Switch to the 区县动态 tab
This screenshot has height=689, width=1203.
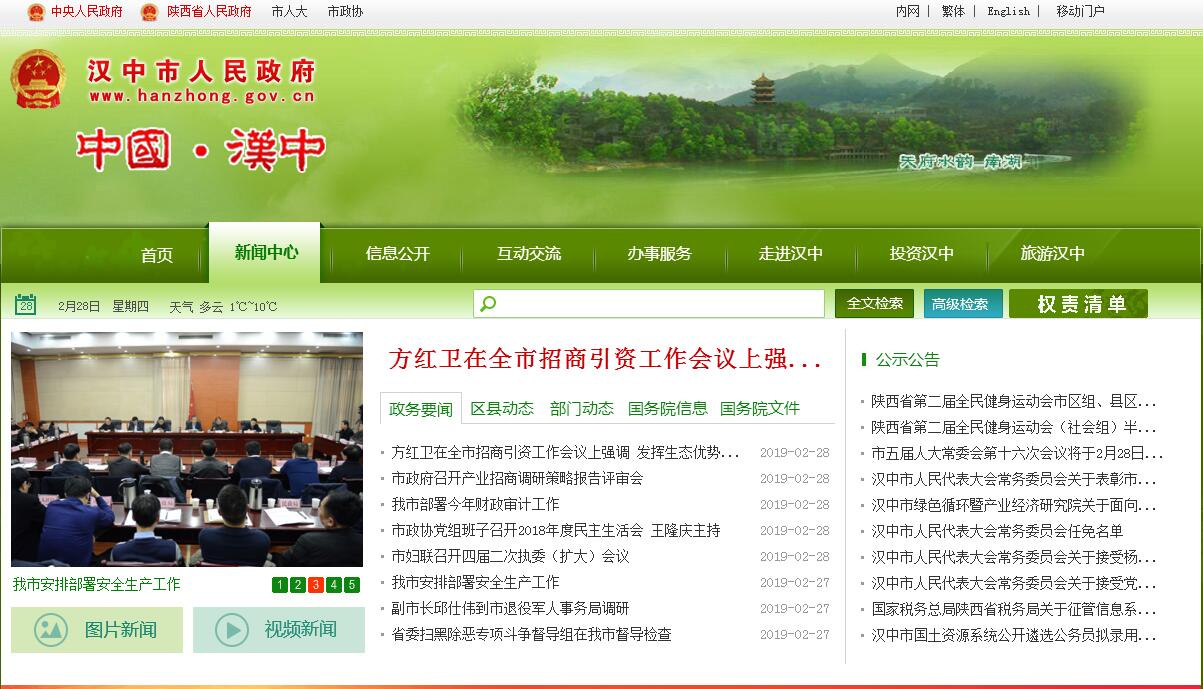[x=502, y=408]
